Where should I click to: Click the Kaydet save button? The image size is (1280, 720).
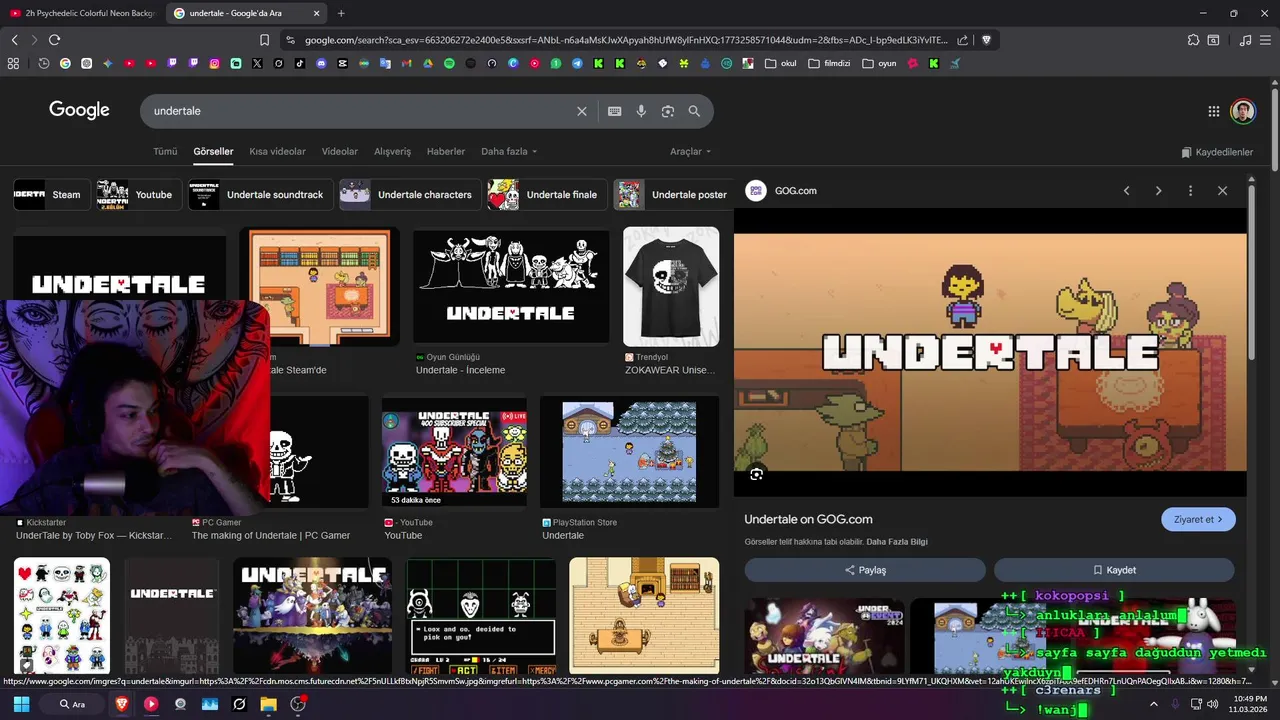[x=1114, y=570]
